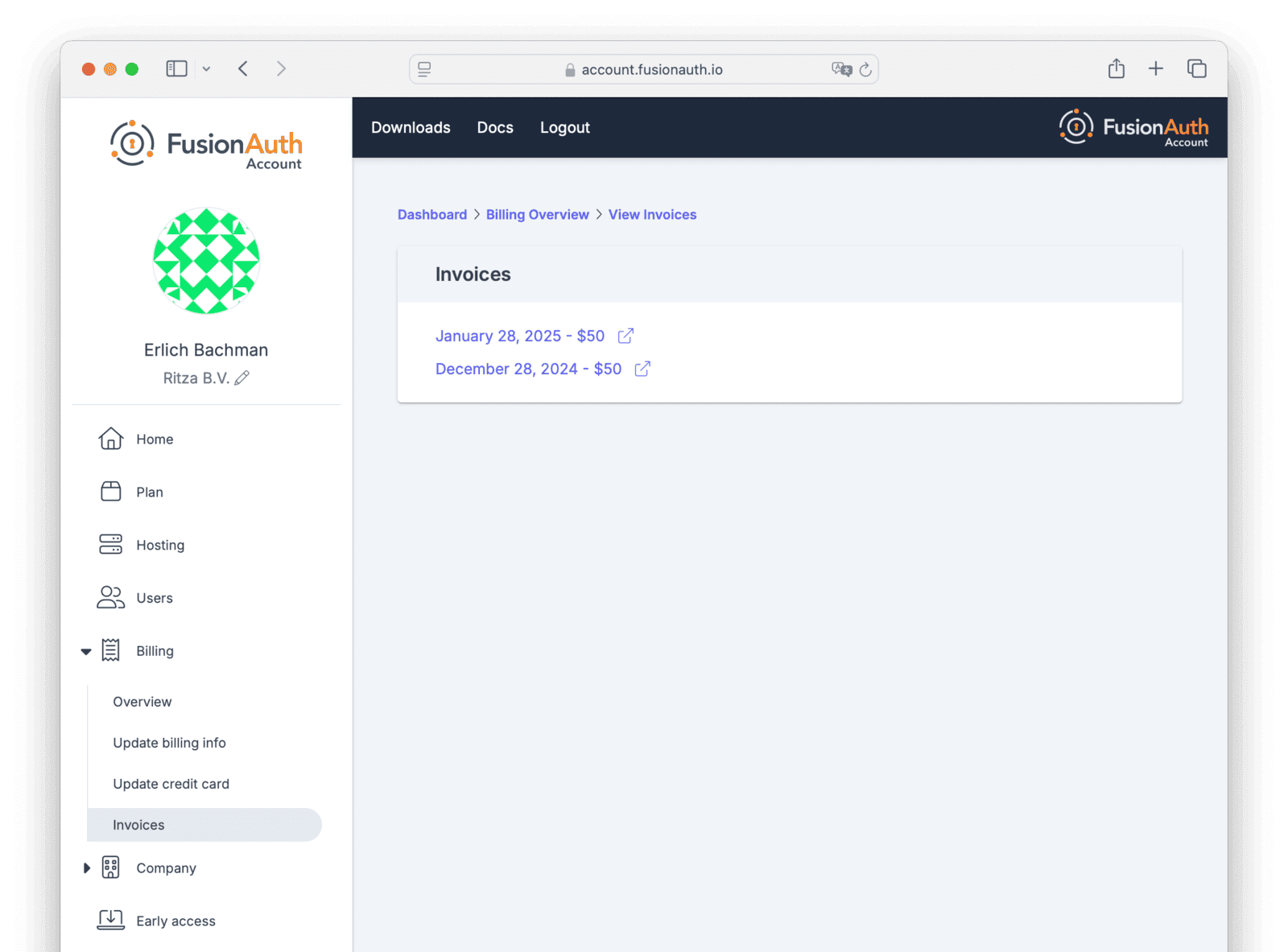
Task: Select the Hosting server icon
Action: [110, 545]
